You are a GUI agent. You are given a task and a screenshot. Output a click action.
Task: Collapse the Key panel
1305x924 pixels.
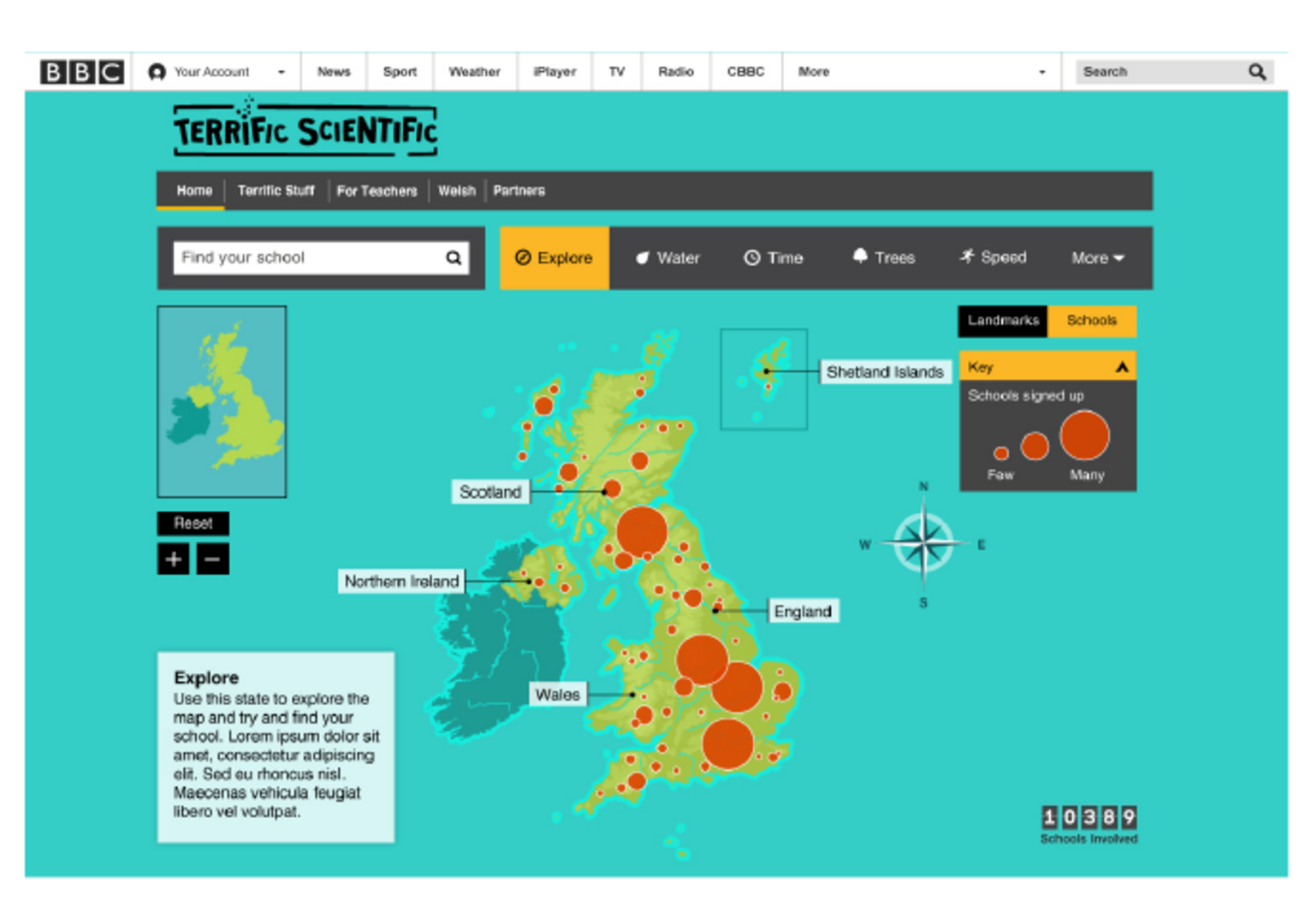(1121, 367)
